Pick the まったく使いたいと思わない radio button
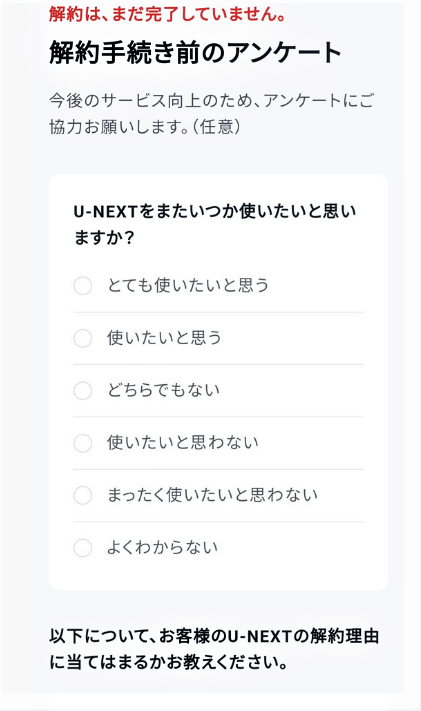The width and height of the screenshot is (421, 711). click(83, 495)
